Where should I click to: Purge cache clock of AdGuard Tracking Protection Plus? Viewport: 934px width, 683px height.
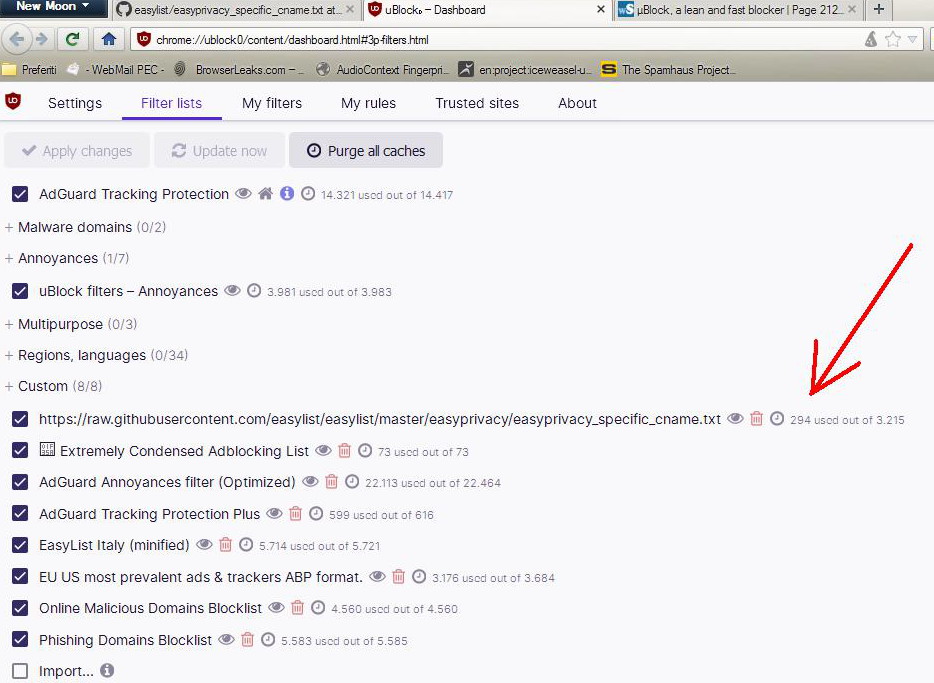click(x=316, y=513)
